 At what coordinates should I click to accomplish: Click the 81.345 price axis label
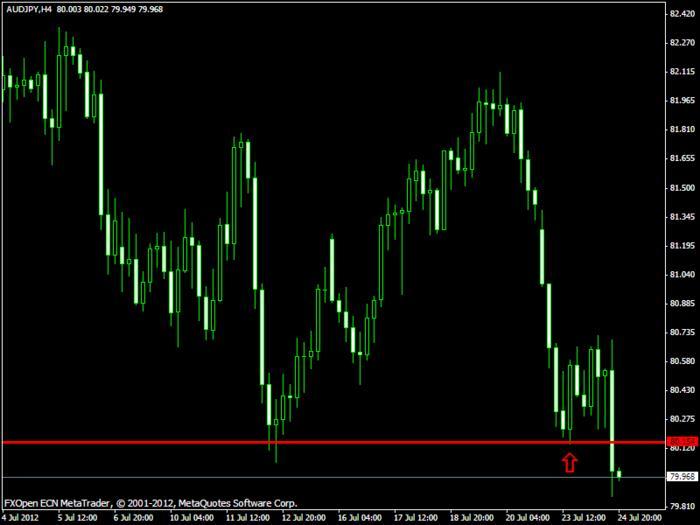(683, 217)
